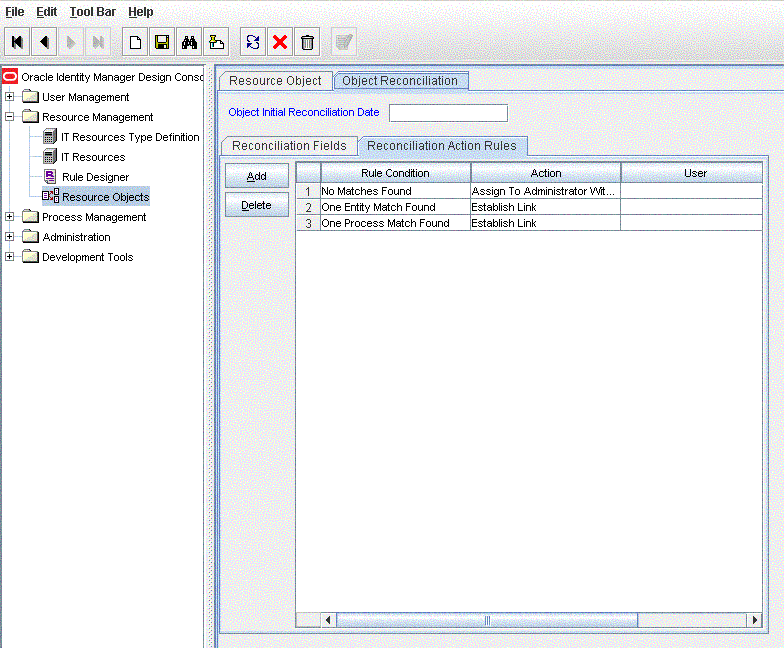Click the prefill/notes toolbar icon
Viewport: 784px width, 648px height.
tap(216, 42)
